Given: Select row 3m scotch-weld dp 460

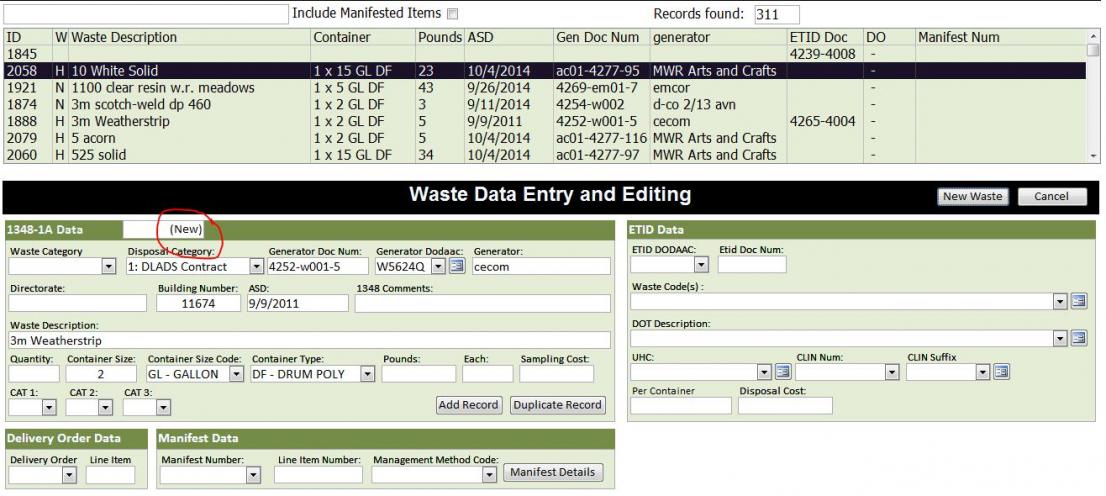Looking at the screenshot, I should [x=545, y=104].
